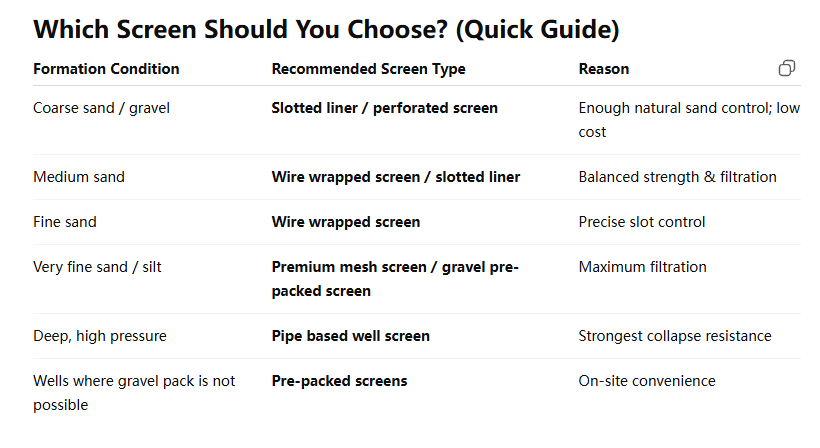Click the bold "Pre-packed screens" text
The image size is (820, 448).
pyautogui.click(x=339, y=381)
